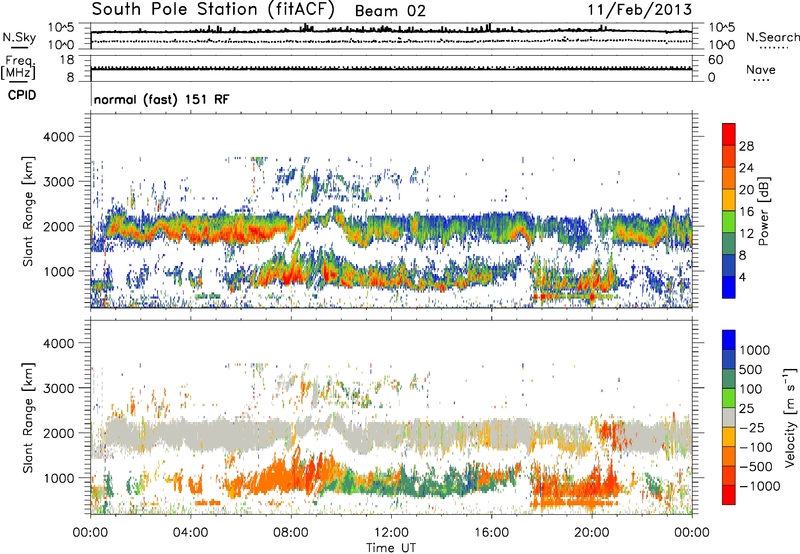
Task: Select the Slant Range [km] label of velocity panel
Action: (28, 418)
